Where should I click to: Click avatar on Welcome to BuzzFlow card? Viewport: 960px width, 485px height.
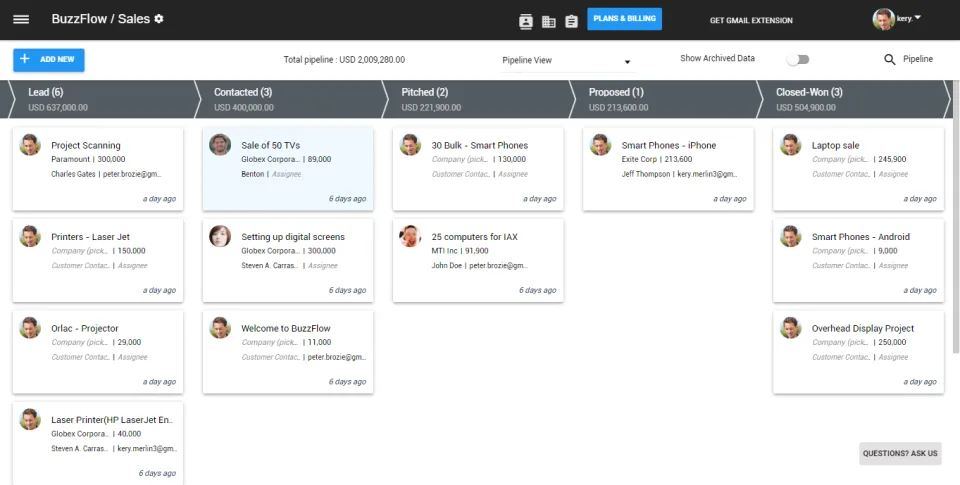(220, 328)
